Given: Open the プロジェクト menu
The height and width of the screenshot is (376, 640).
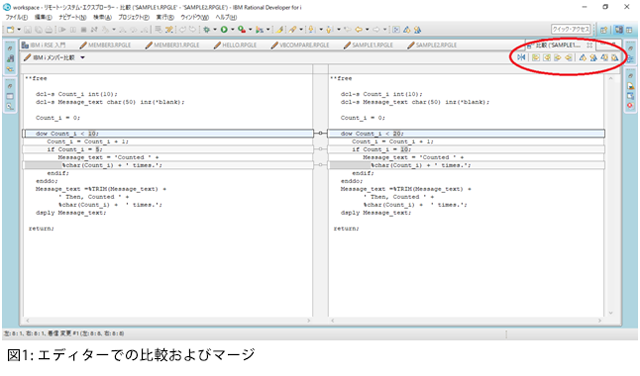Looking at the screenshot, I should coord(134,17).
